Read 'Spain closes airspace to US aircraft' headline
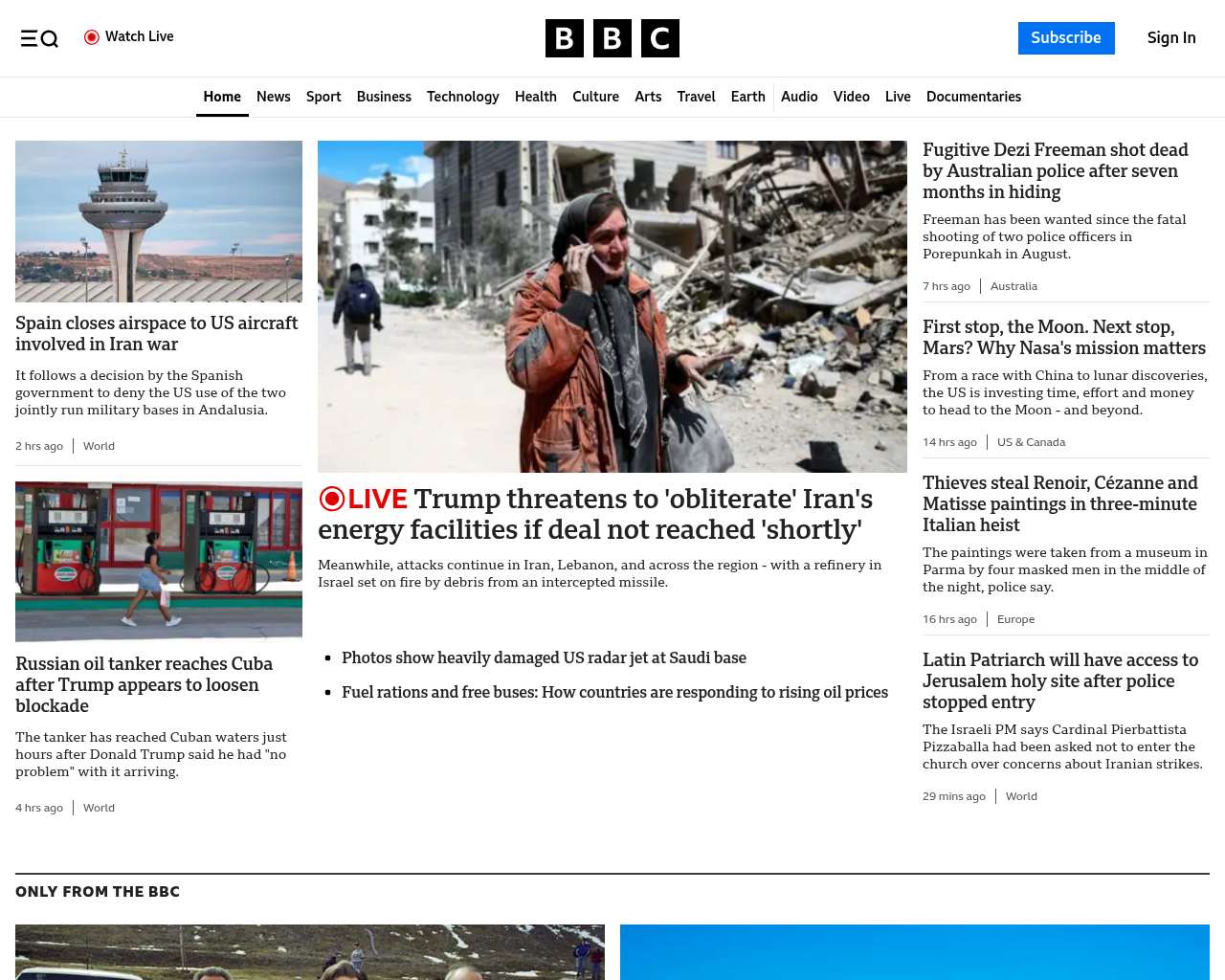1225x980 pixels. (157, 334)
